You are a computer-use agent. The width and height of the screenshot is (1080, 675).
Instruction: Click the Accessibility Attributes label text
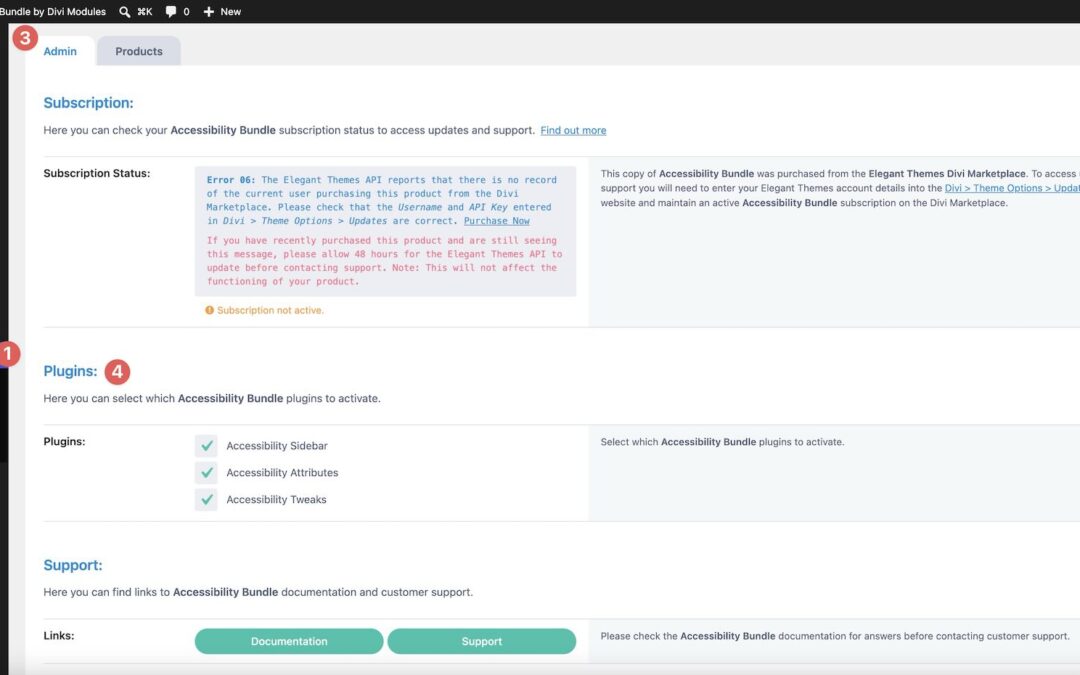pyautogui.click(x=282, y=473)
